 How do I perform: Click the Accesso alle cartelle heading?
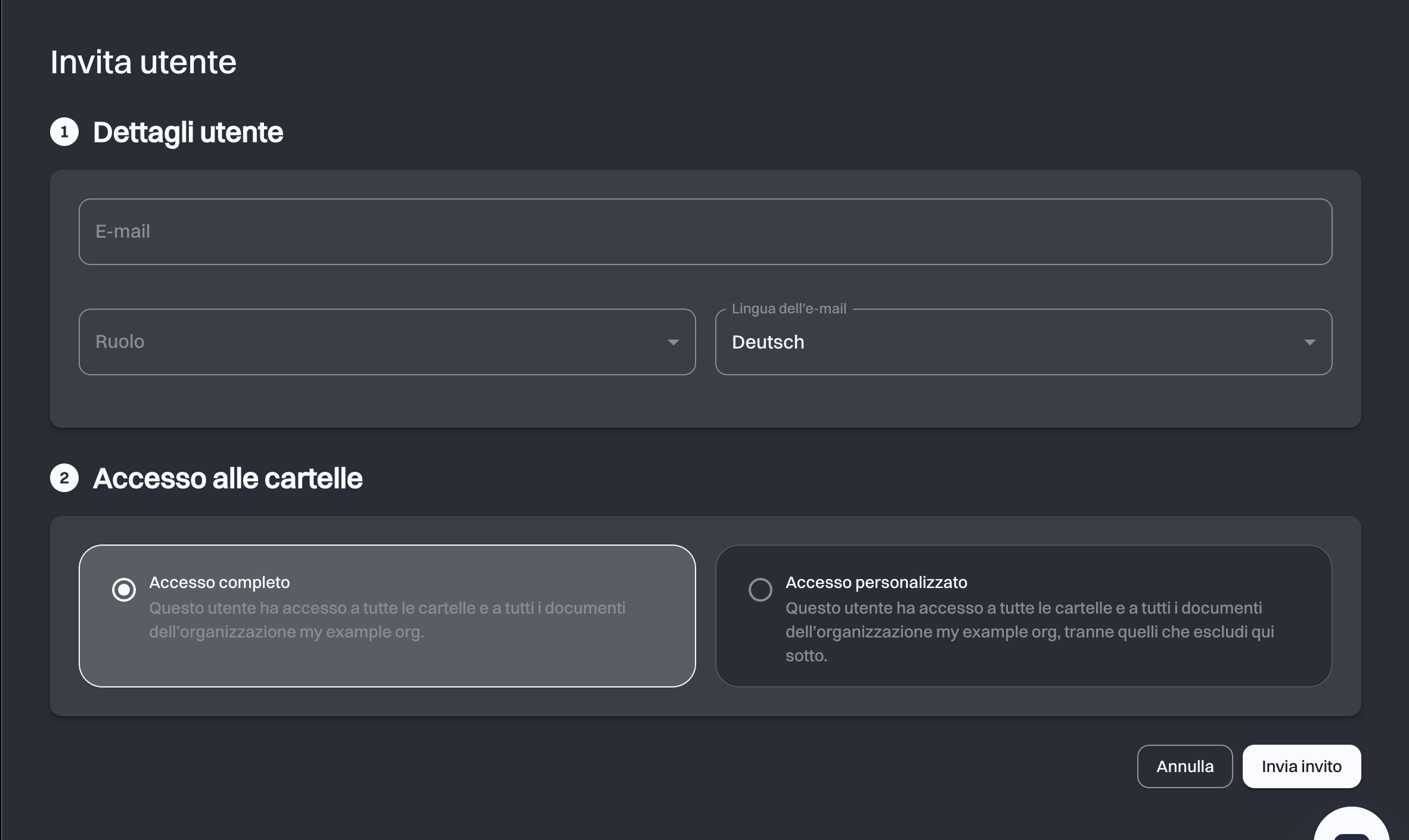tap(228, 478)
